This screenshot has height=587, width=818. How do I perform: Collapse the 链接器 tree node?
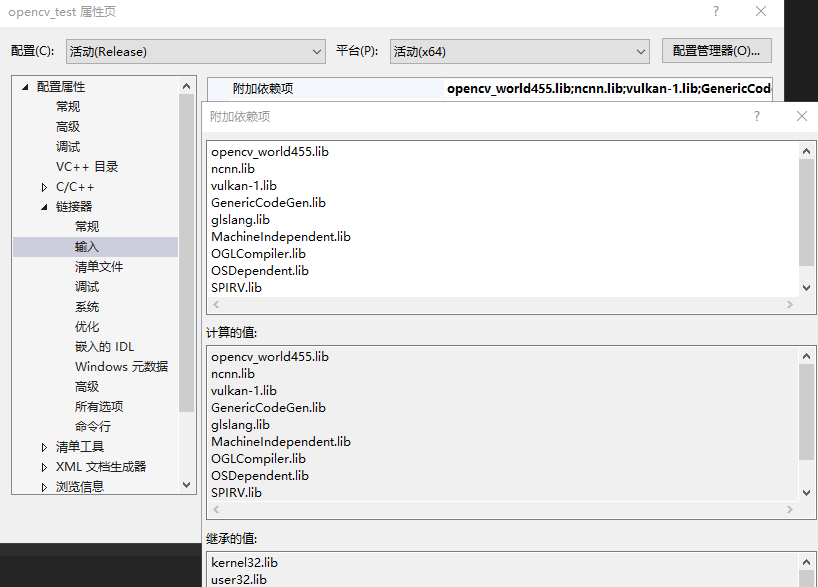click(44, 207)
